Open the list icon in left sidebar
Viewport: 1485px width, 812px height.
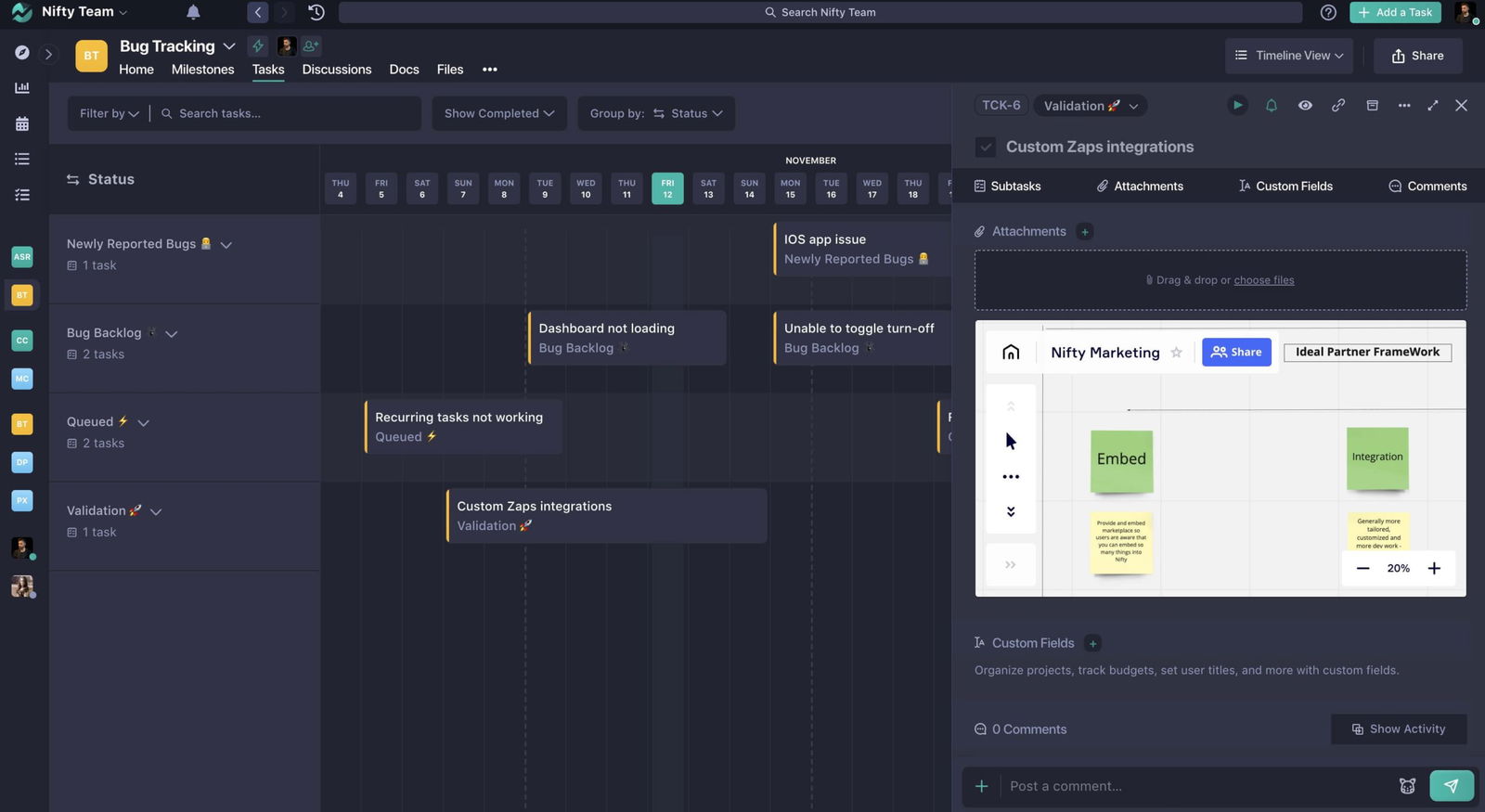(22, 159)
